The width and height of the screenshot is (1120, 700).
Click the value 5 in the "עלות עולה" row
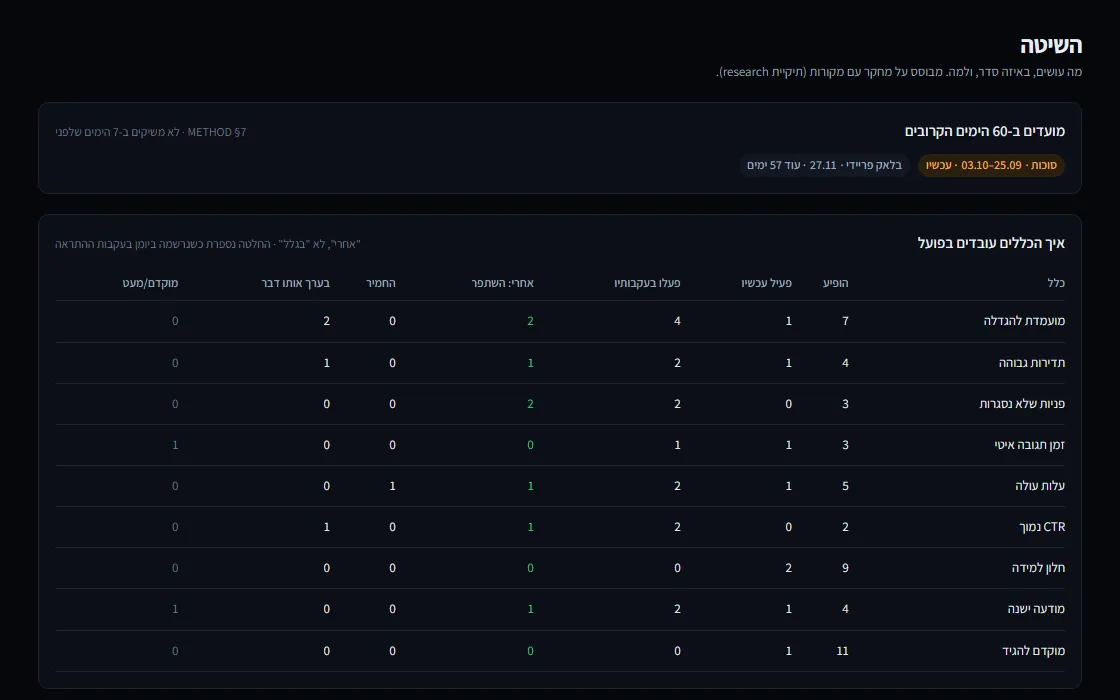(845, 486)
